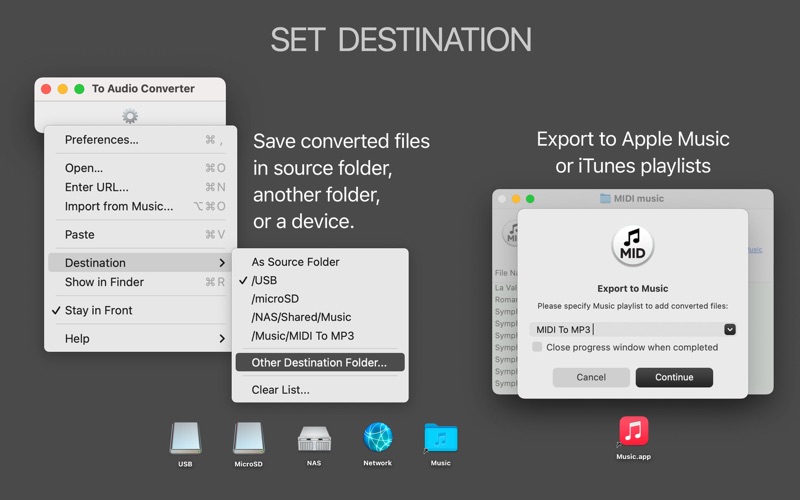This screenshot has height=500, width=800.
Task: Select Show in Finder menu item
Action: pyautogui.click(x=141, y=282)
